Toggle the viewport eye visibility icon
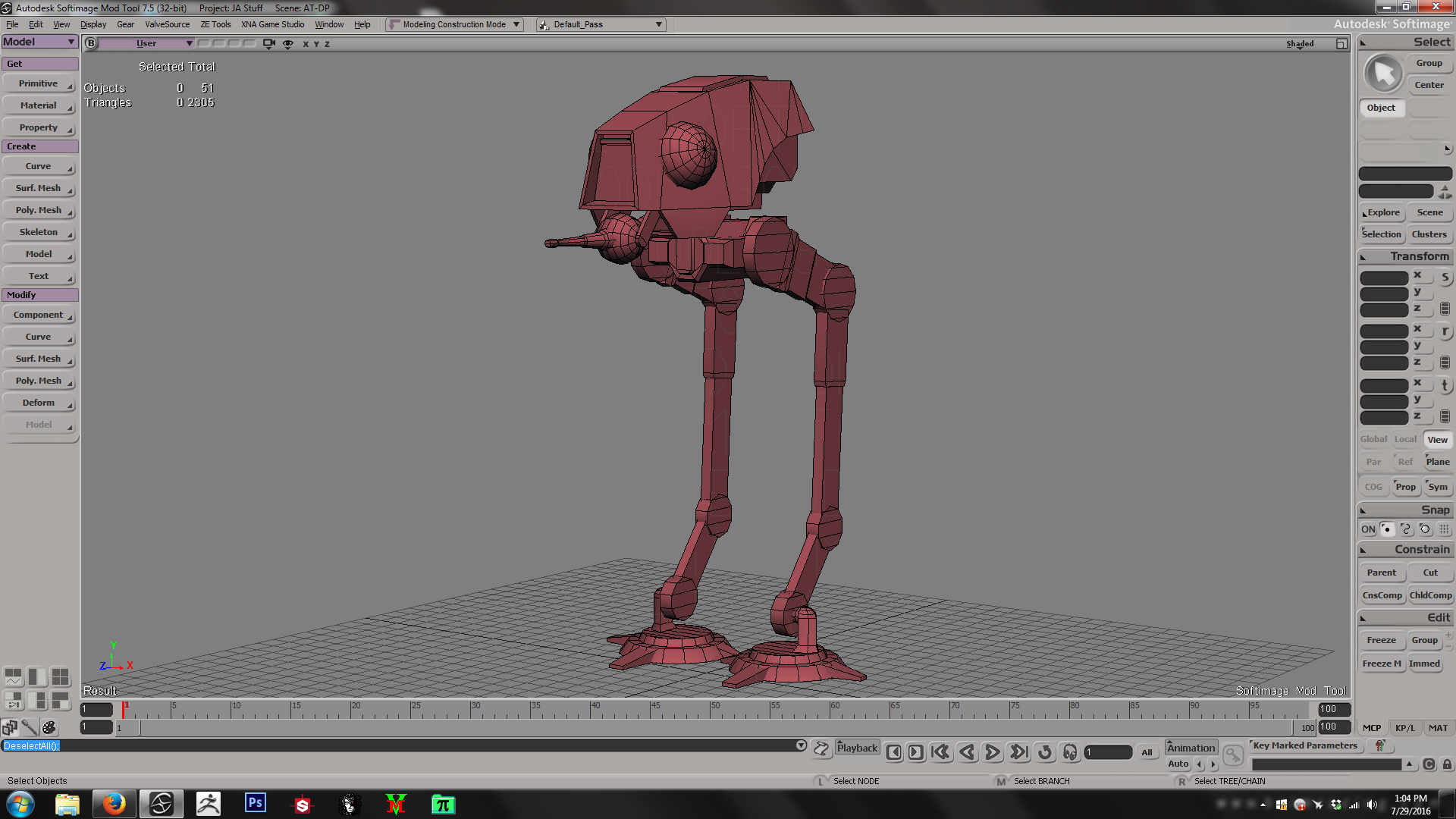This screenshot has width=1456, height=819. click(288, 43)
